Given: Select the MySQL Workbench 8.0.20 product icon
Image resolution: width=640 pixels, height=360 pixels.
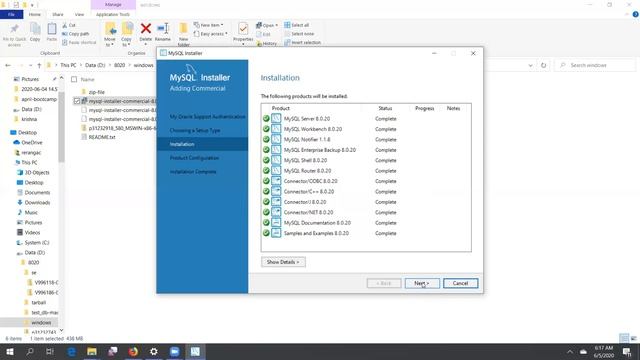Looking at the screenshot, I should pos(276,129).
